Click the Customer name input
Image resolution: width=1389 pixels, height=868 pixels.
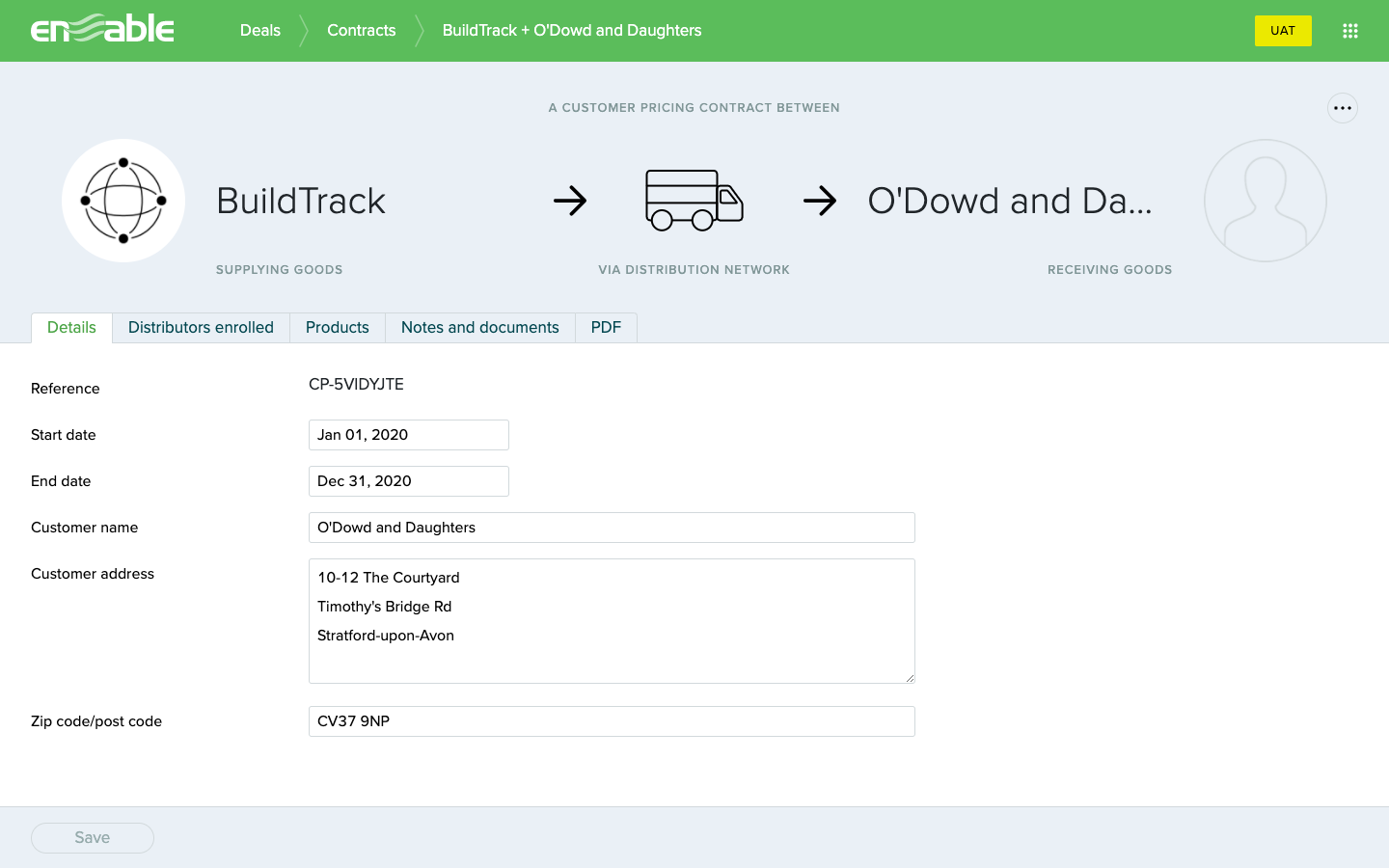612,528
